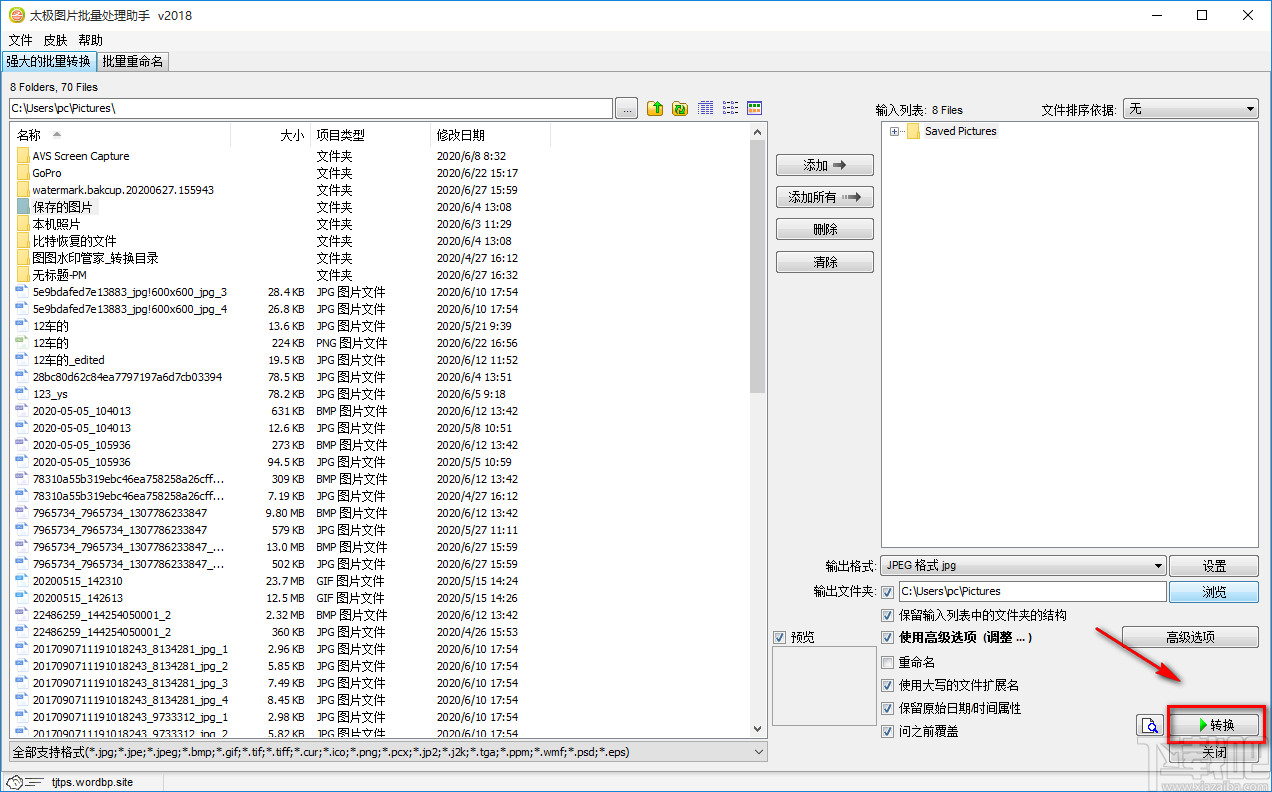The height and width of the screenshot is (792, 1272).
Task: Toggle the output folder checkbox
Action: tap(887, 592)
